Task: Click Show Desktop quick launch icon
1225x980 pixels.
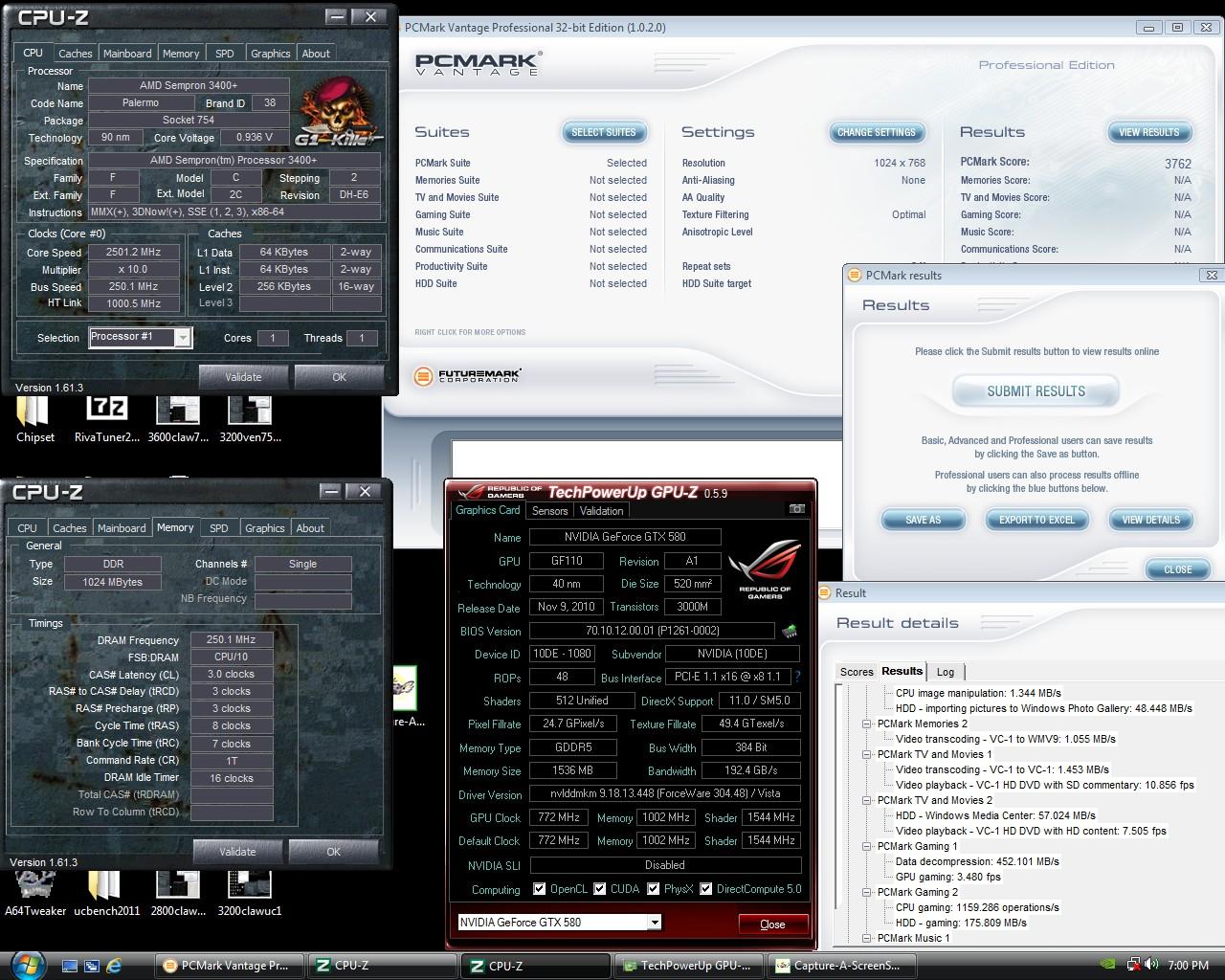Action: (x=70, y=966)
